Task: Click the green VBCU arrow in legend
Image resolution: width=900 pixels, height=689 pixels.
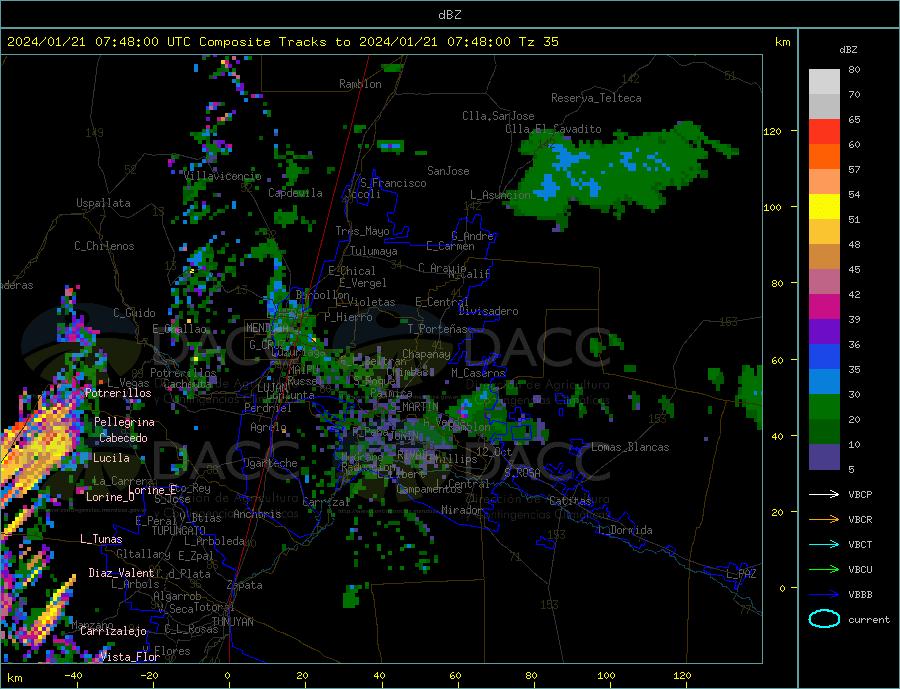Action: coord(824,570)
